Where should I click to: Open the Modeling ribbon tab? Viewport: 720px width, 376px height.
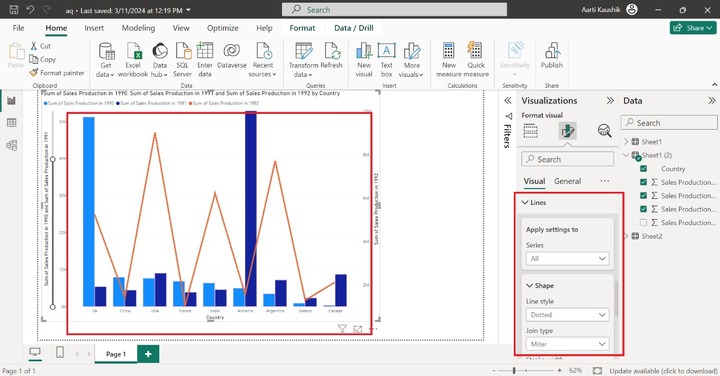click(138, 28)
